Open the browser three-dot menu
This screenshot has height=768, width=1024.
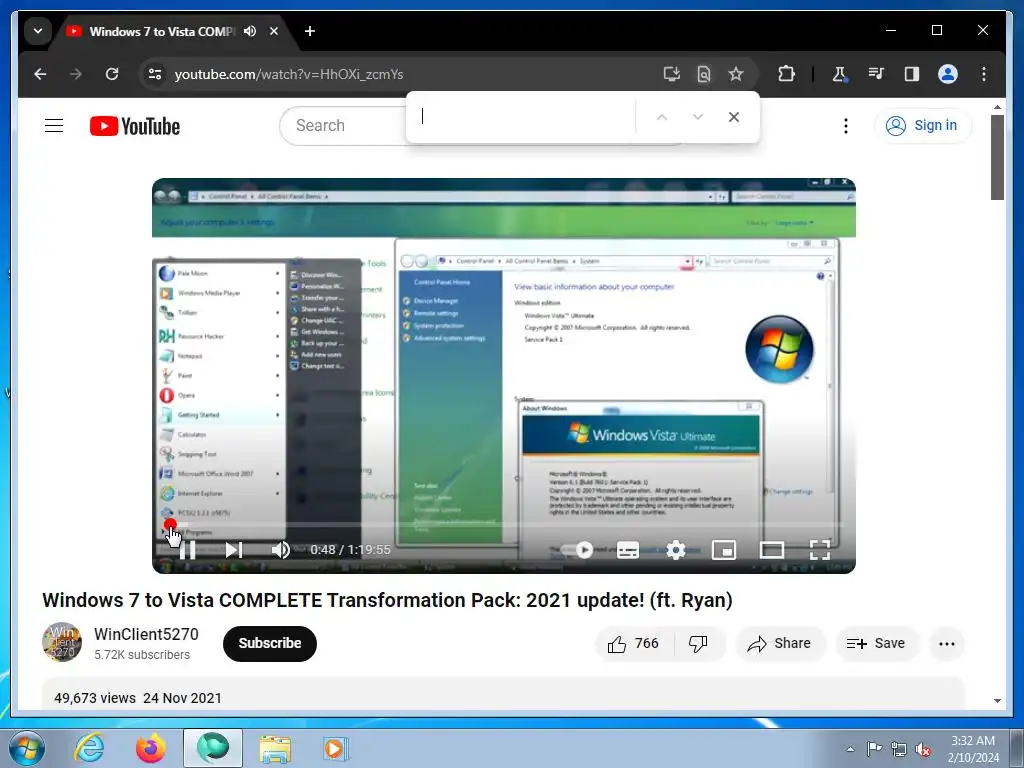[984, 74]
